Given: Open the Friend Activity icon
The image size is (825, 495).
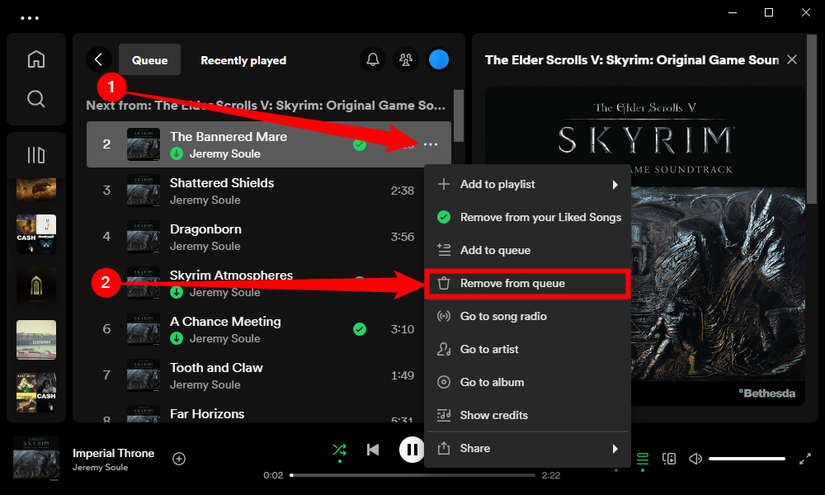Looking at the screenshot, I should click(x=406, y=60).
